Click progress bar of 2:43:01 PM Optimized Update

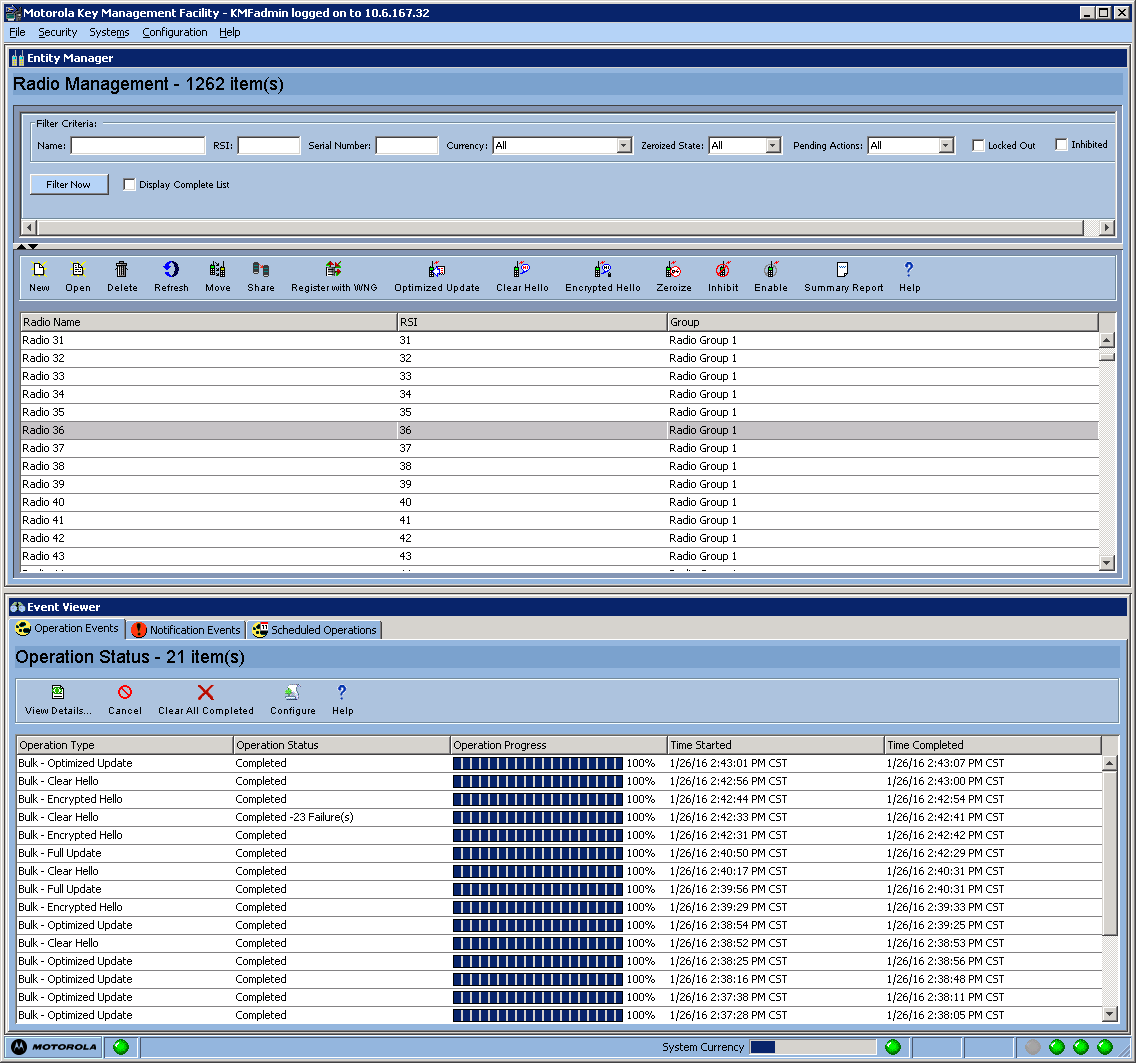coord(538,763)
